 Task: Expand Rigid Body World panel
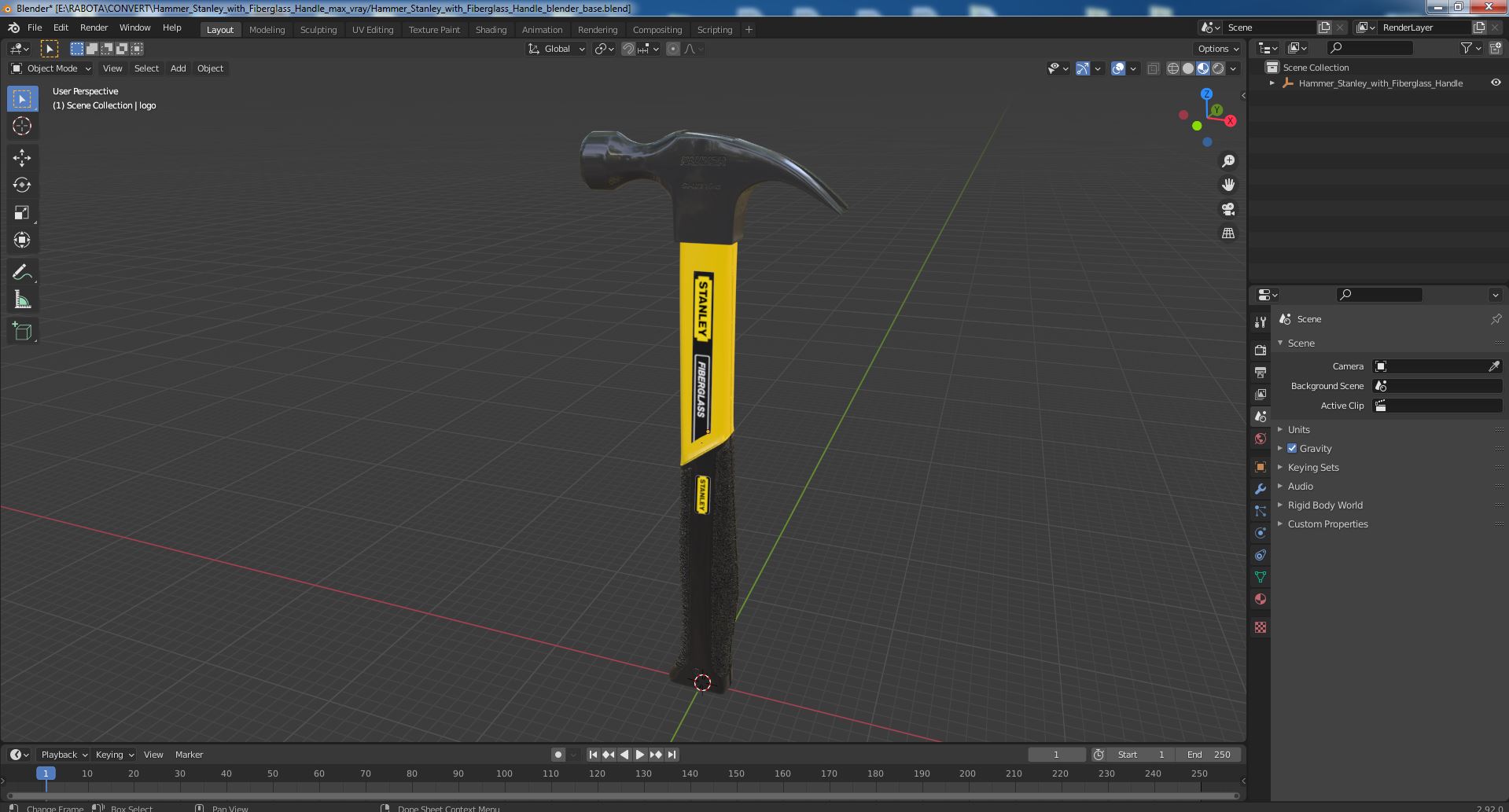coord(1324,505)
